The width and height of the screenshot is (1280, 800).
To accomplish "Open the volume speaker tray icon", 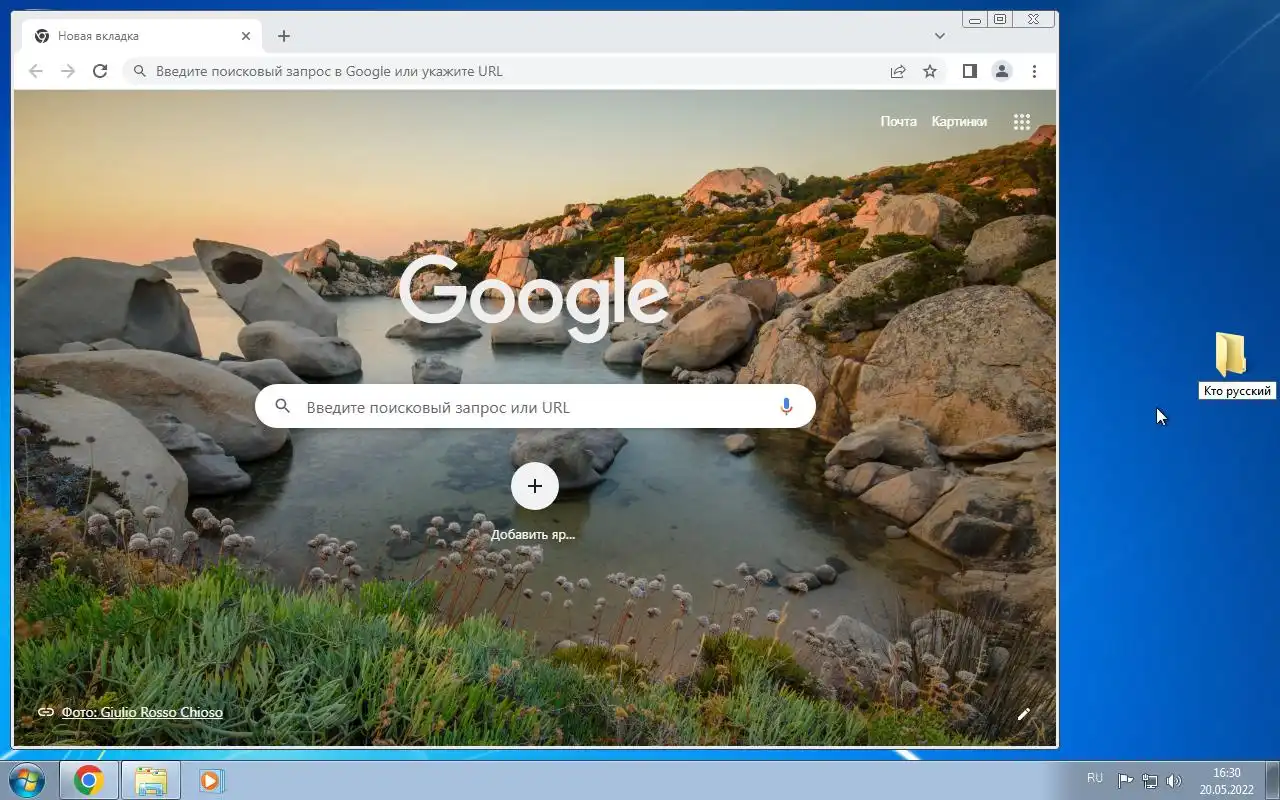I will point(1174,781).
